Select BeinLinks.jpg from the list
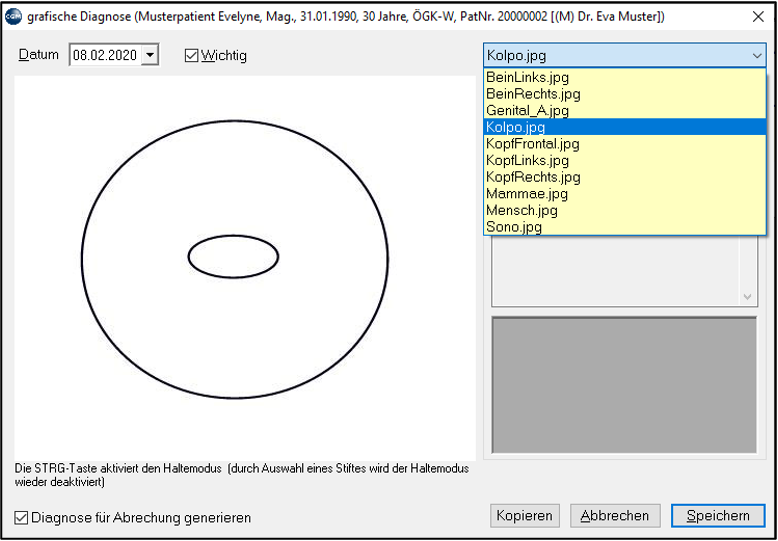Image resolution: width=778 pixels, height=541 pixels. click(625, 77)
